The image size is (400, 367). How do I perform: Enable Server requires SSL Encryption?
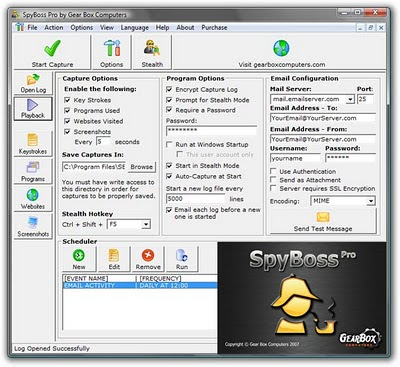coord(273,188)
